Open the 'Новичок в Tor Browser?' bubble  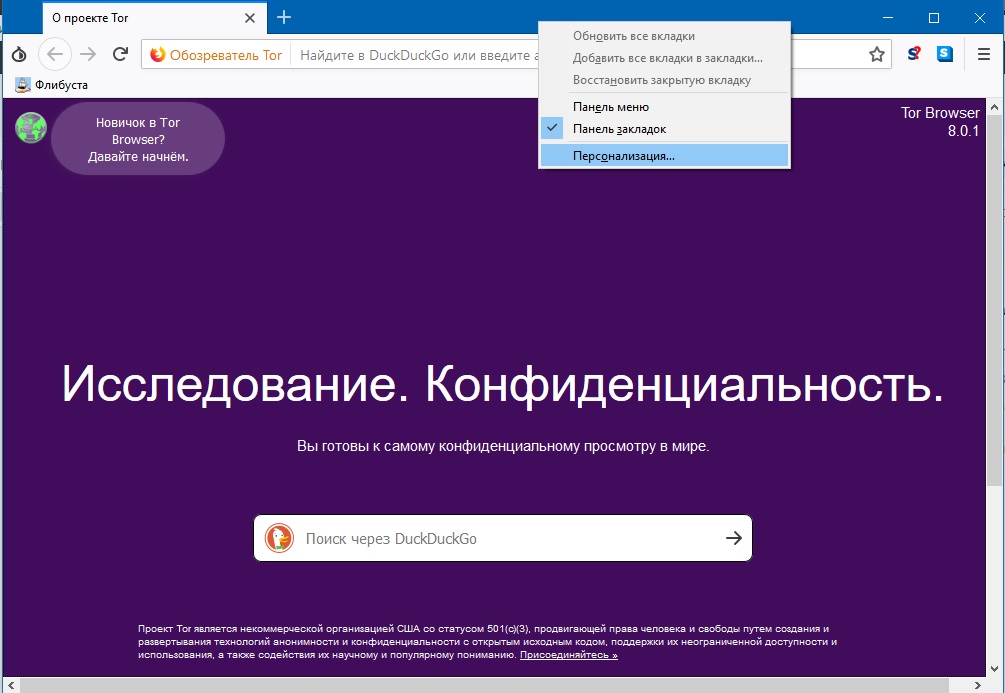pyautogui.click(x=138, y=139)
